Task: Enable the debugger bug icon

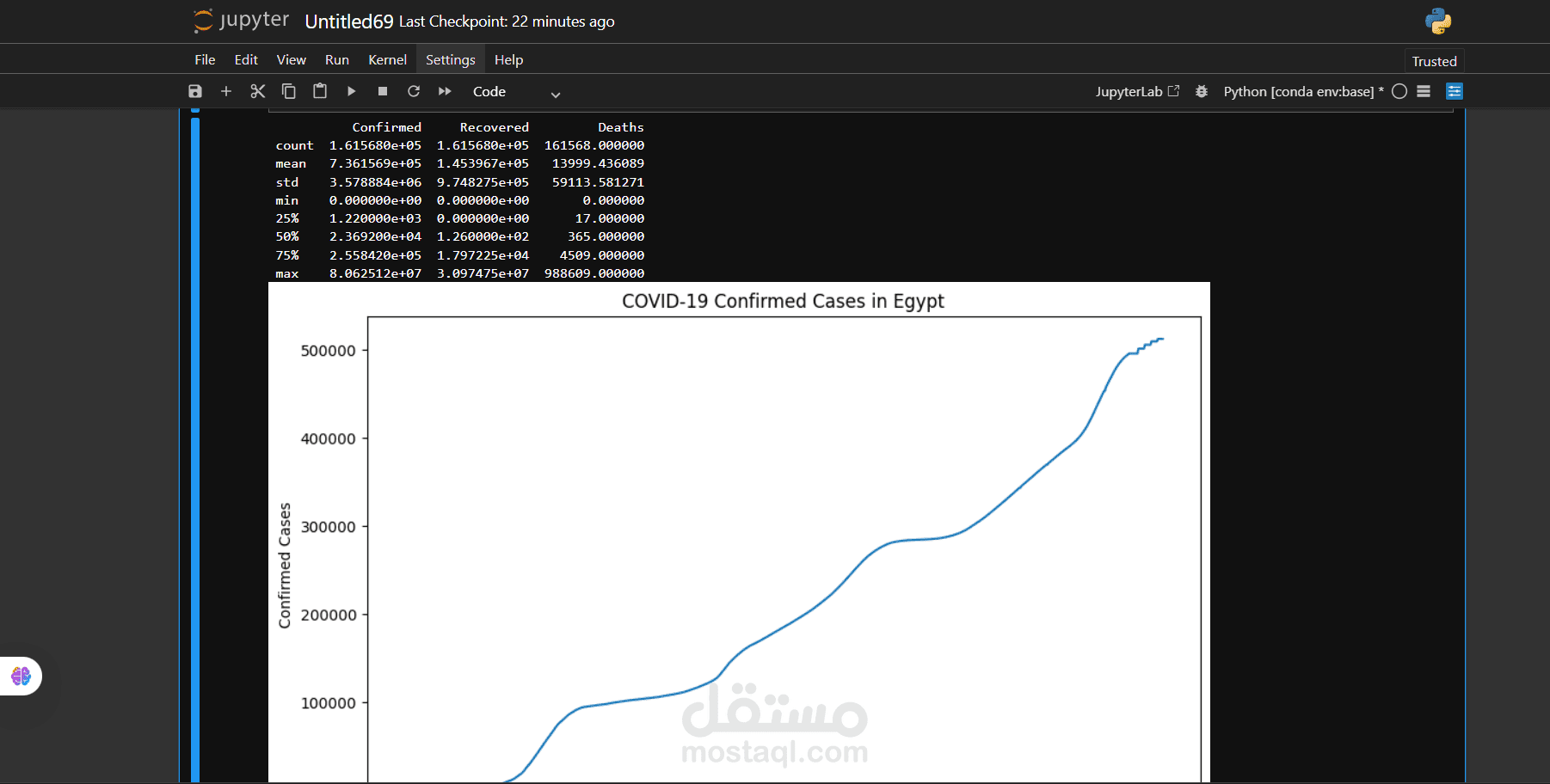Action: click(x=1202, y=91)
